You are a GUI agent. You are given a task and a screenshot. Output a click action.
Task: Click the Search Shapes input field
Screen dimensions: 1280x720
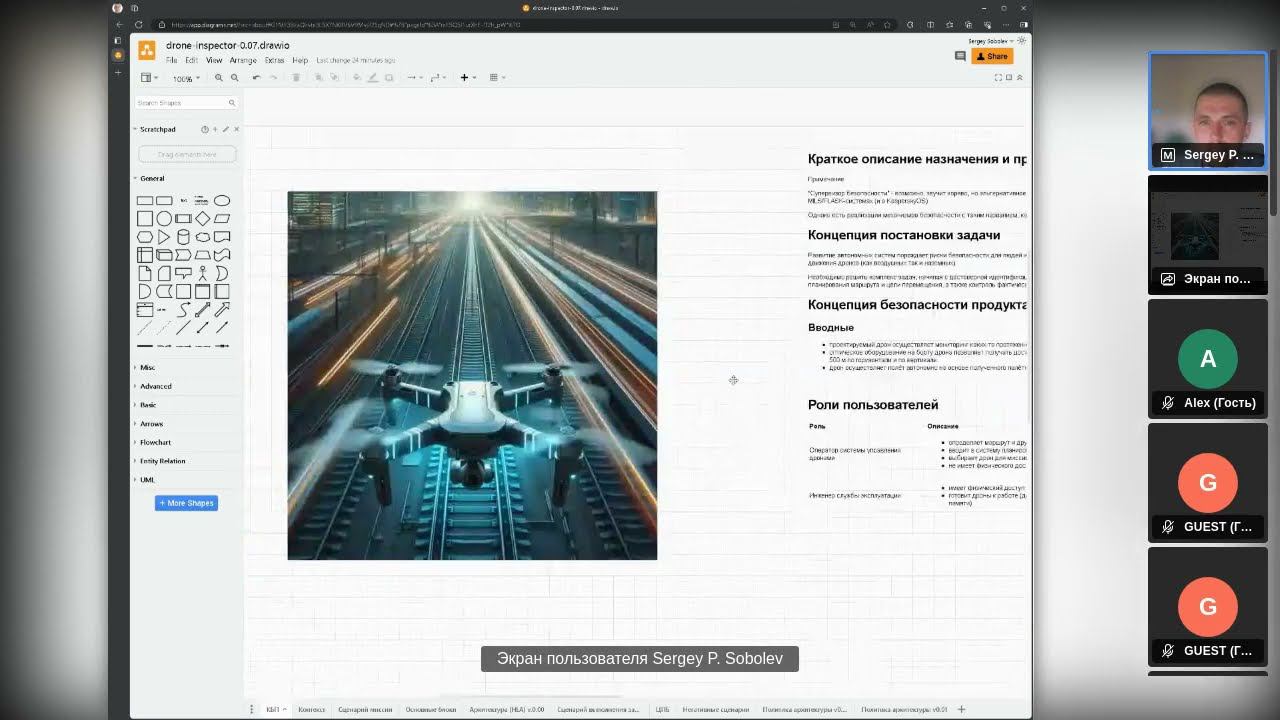pyautogui.click(x=186, y=103)
